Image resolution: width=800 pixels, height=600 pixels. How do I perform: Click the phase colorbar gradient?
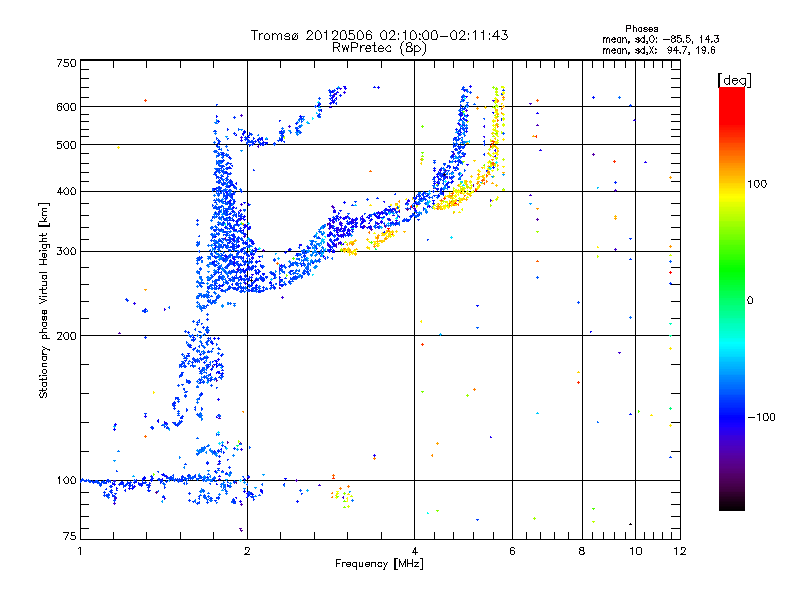pos(732,299)
